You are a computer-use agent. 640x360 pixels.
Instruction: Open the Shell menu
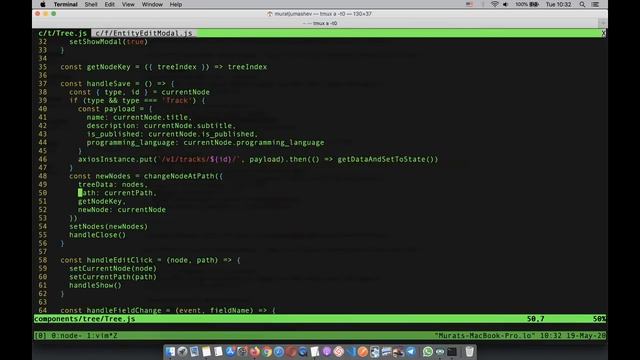coord(91,4)
